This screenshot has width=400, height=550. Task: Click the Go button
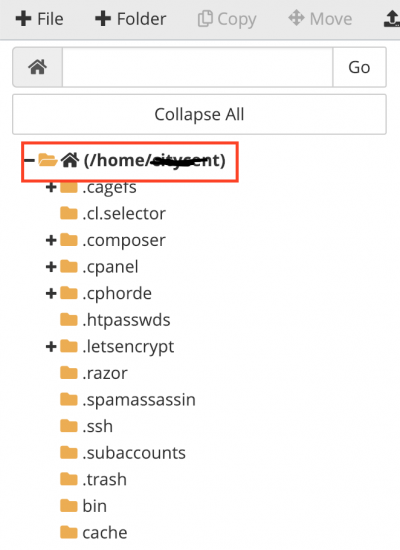359,67
